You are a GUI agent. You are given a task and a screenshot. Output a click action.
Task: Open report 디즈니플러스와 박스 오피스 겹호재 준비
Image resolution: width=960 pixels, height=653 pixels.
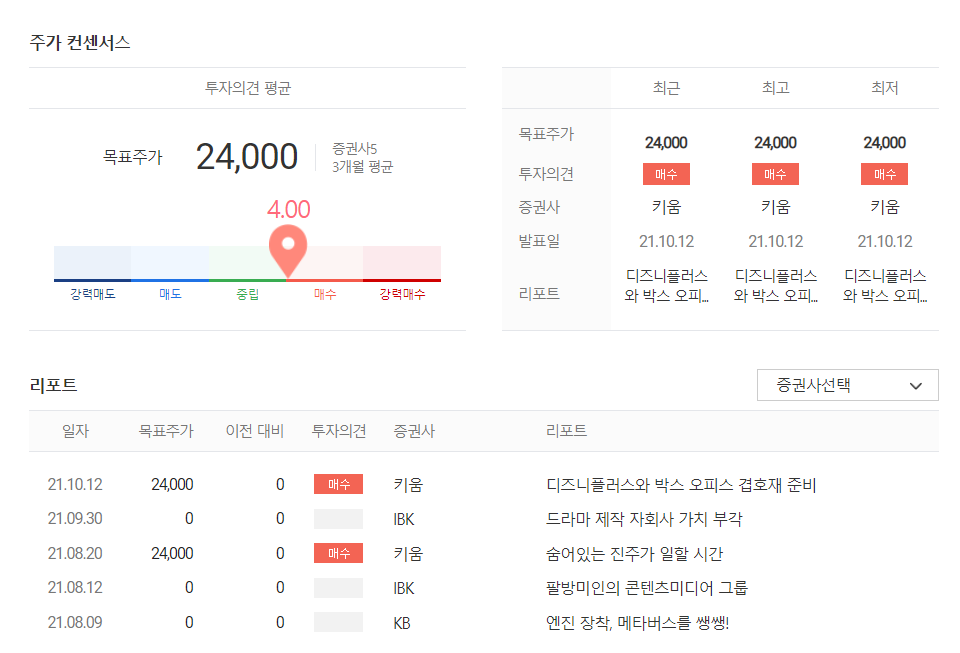click(681, 485)
